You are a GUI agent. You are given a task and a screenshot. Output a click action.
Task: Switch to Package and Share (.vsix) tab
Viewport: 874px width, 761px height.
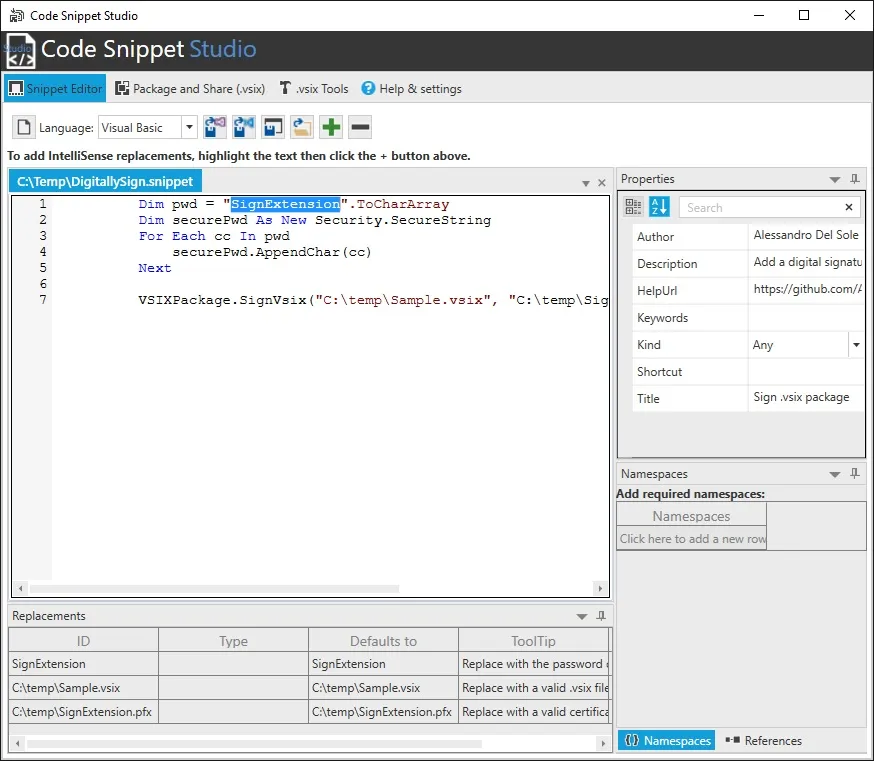190,89
